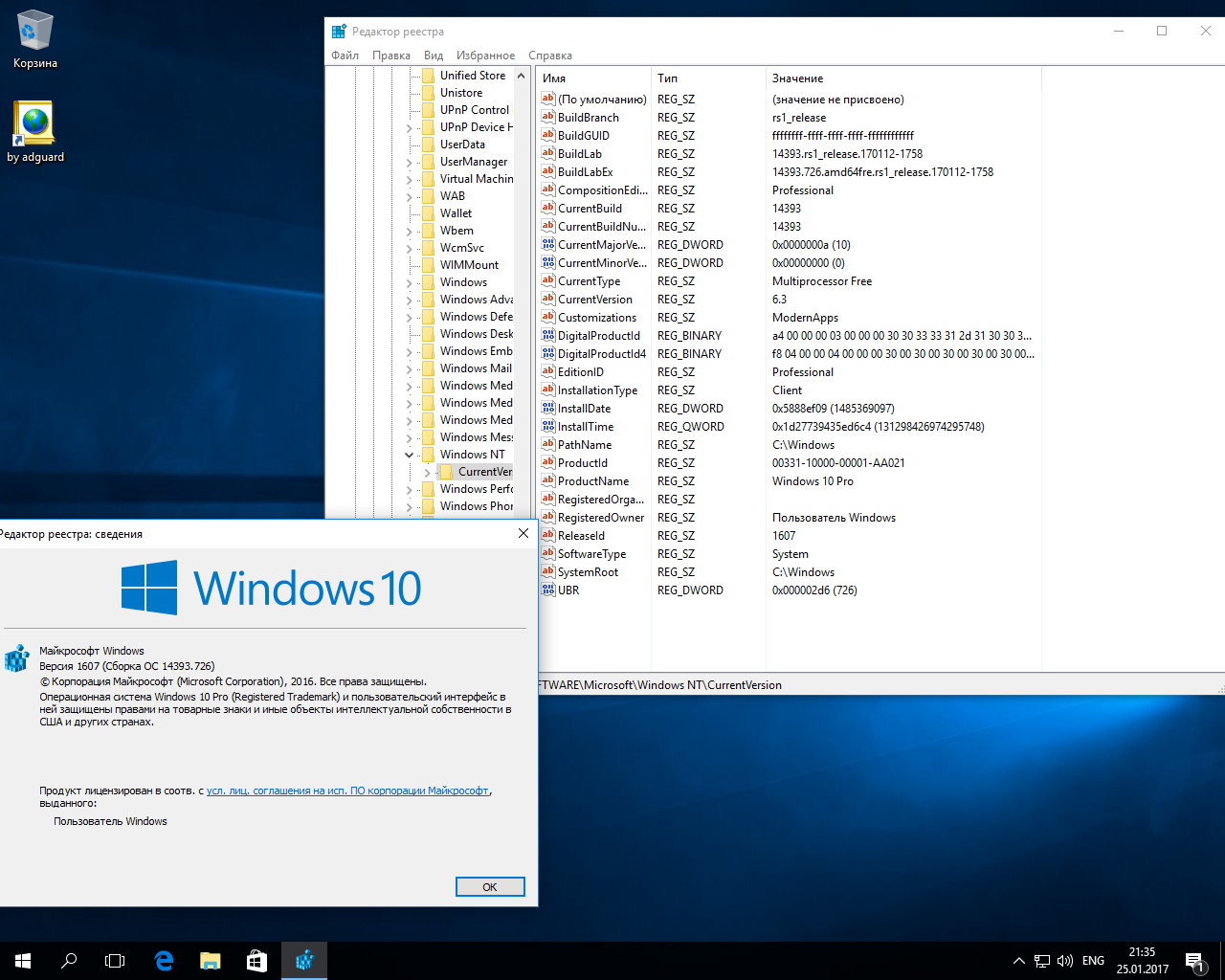Close the Registry Editor info dialog
Screen dimensions: 1225x980
[x=523, y=533]
